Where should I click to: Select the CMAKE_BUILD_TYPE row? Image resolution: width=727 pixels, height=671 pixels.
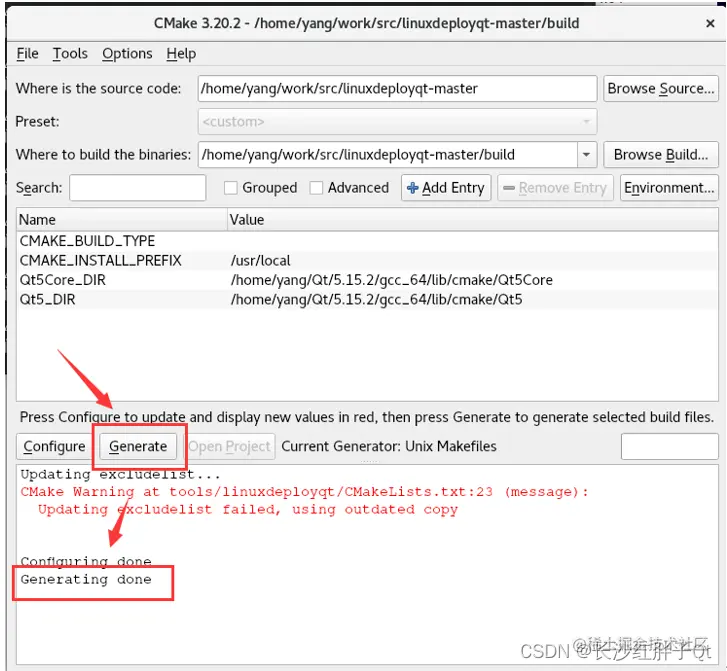(x=367, y=241)
